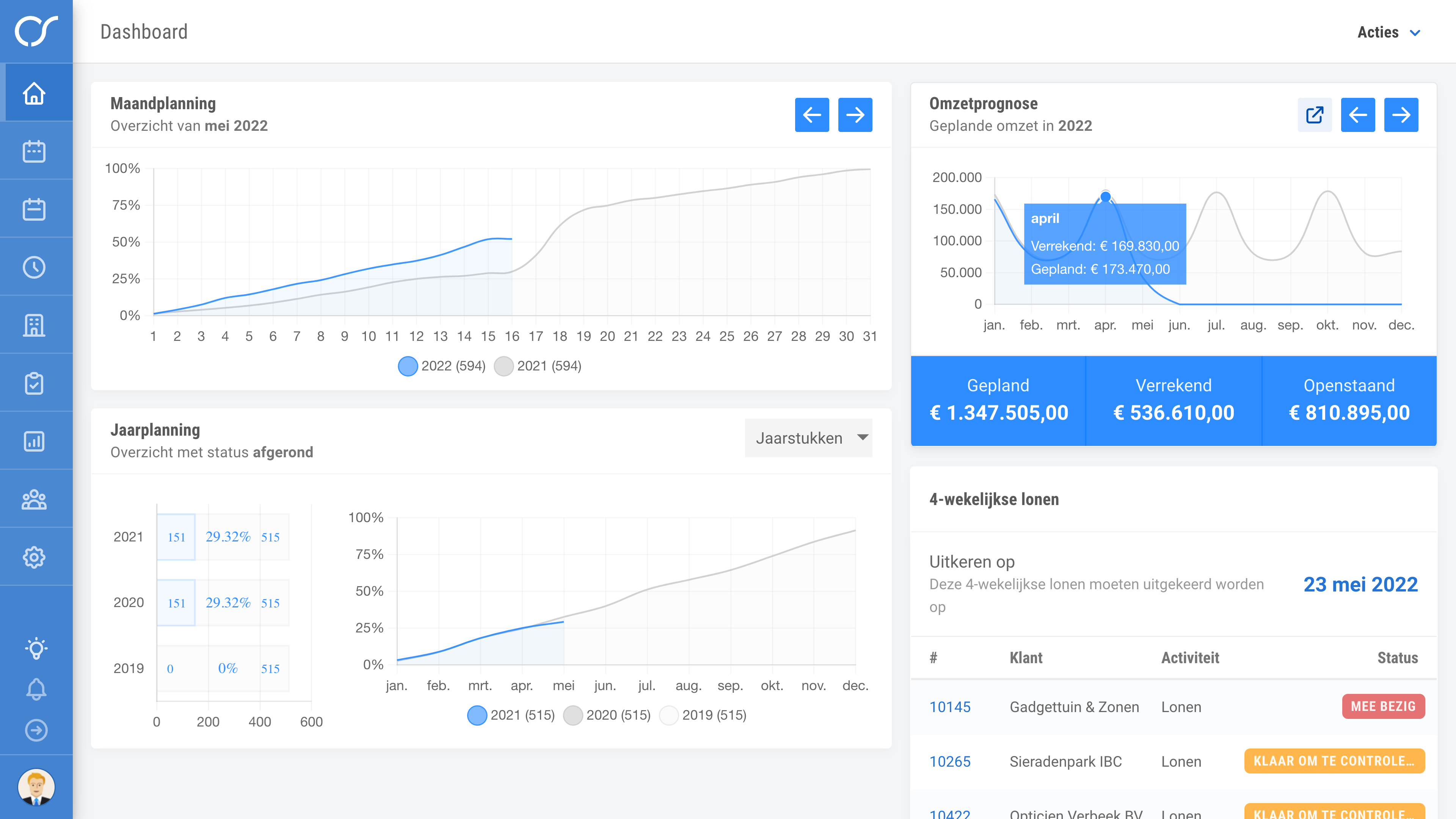This screenshot has width=1456, height=819.
Task: Toggle the 2022 (594) legend series
Action: coord(442,366)
